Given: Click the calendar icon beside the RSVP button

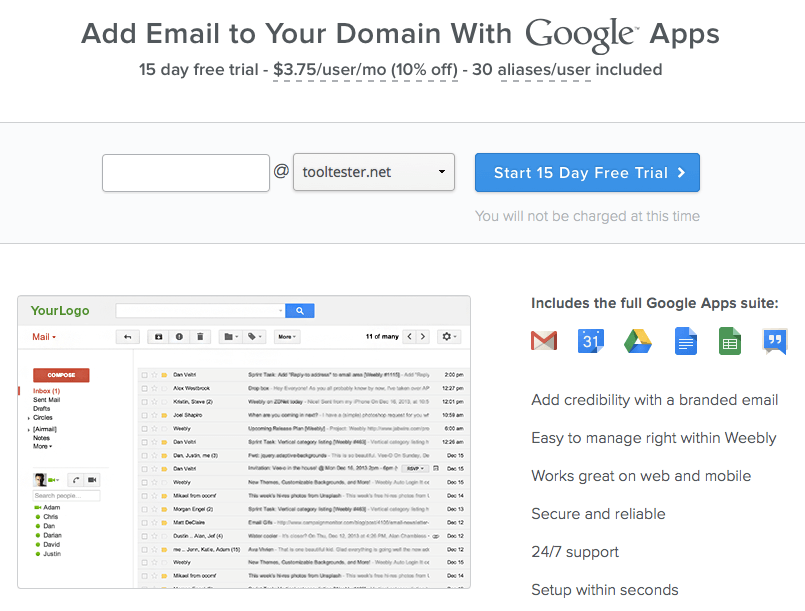Looking at the screenshot, I should click(x=436, y=469).
